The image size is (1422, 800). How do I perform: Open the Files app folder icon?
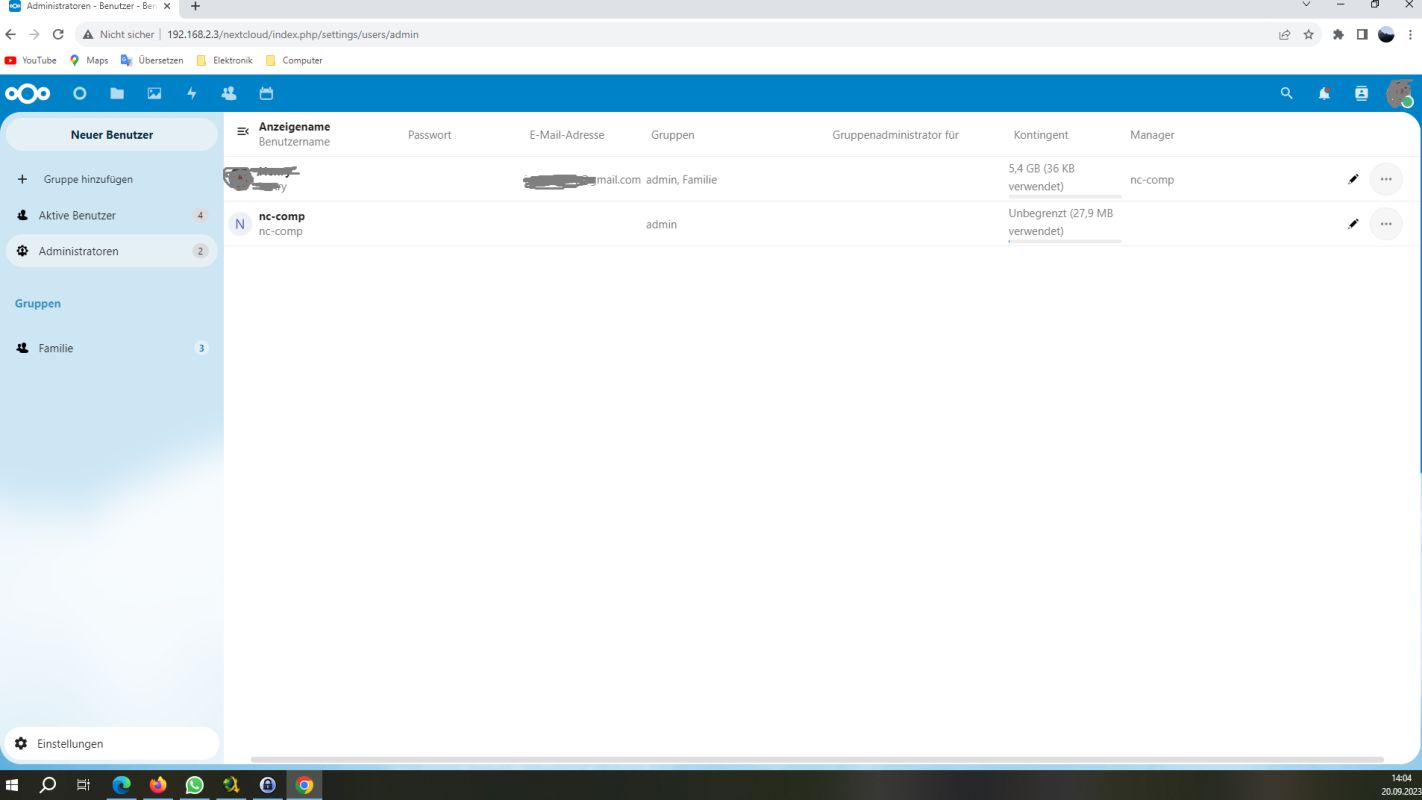click(x=117, y=93)
